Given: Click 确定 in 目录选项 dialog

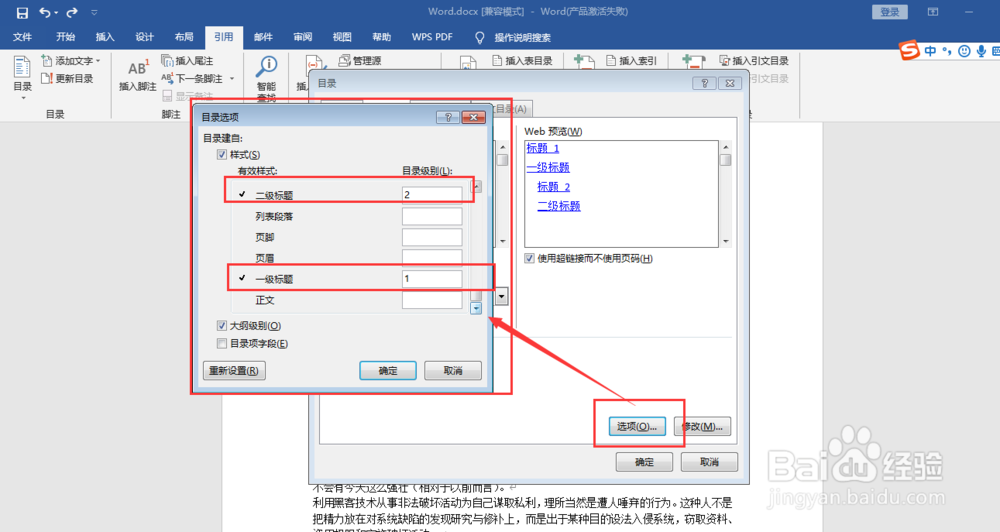Looking at the screenshot, I should tap(388, 371).
